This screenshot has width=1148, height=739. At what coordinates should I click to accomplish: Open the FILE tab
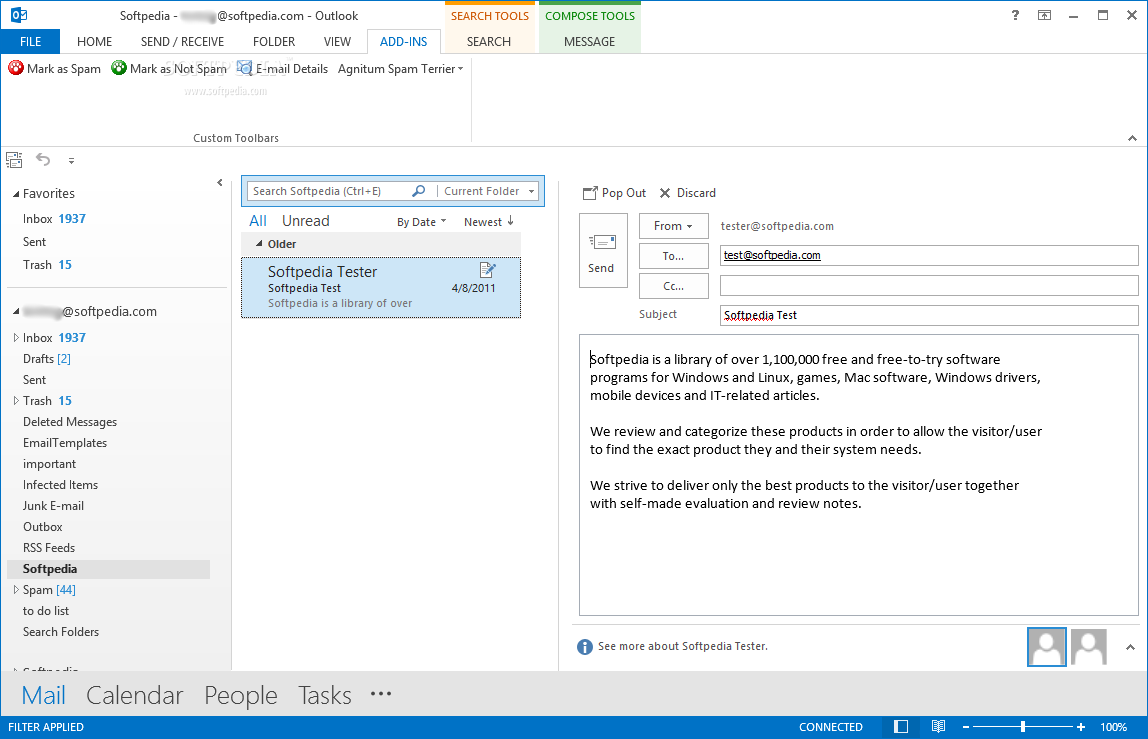pyautogui.click(x=30, y=42)
